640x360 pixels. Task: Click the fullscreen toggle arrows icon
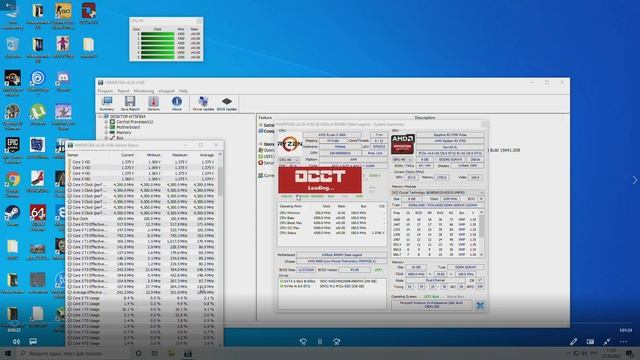pyautogui.click(x=607, y=342)
